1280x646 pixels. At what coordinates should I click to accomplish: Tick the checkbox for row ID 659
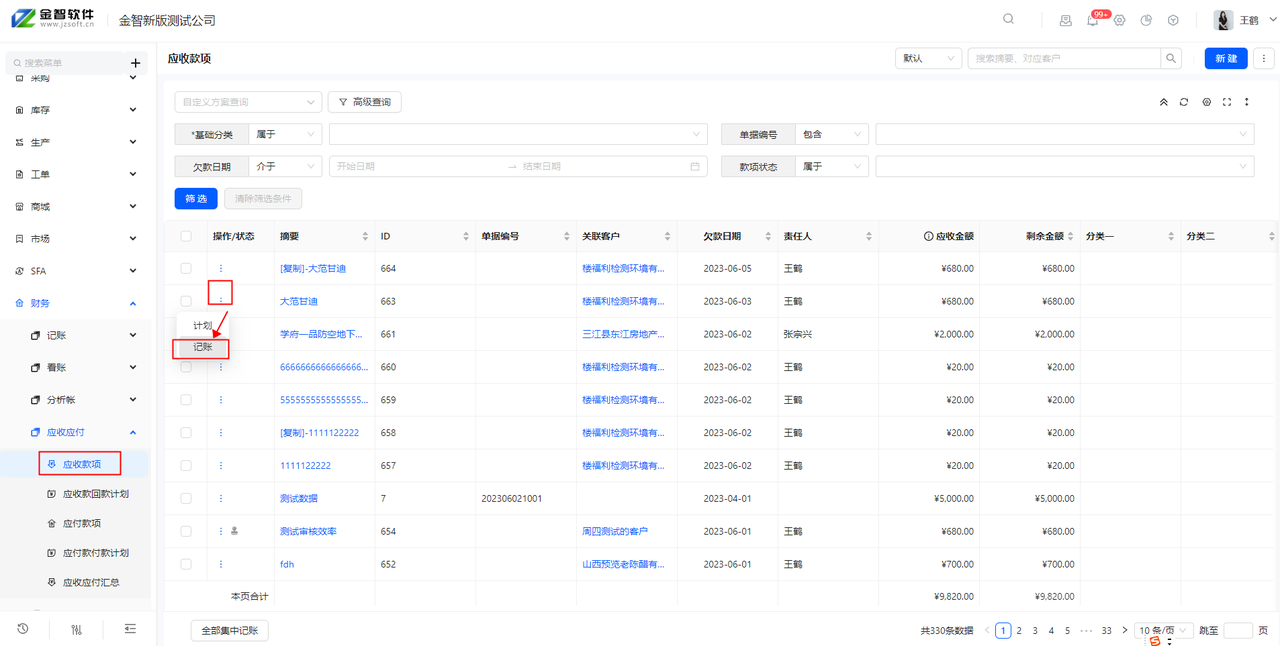click(x=186, y=400)
